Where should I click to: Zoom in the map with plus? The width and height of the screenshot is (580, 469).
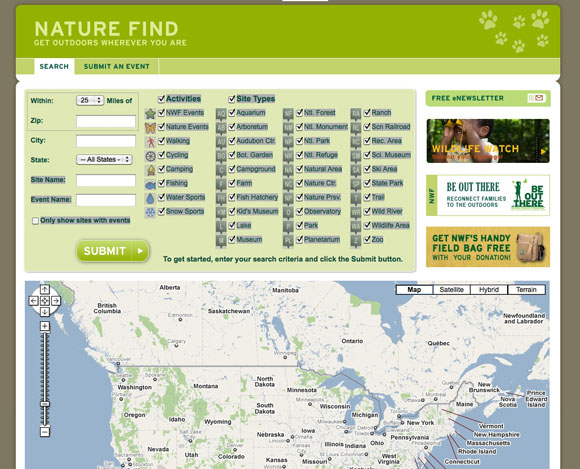pyautogui.click(x=45, y=326)
